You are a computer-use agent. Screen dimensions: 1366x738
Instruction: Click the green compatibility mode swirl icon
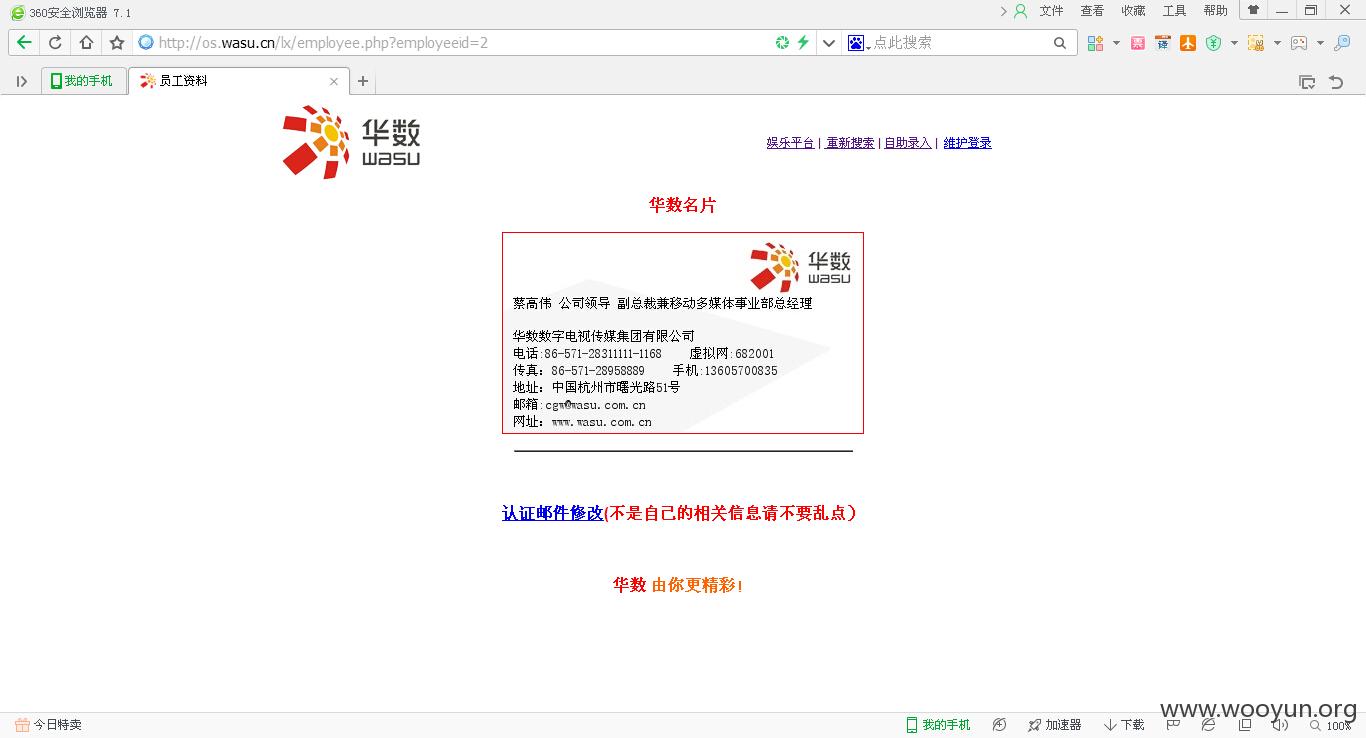(x=783, y=43)
